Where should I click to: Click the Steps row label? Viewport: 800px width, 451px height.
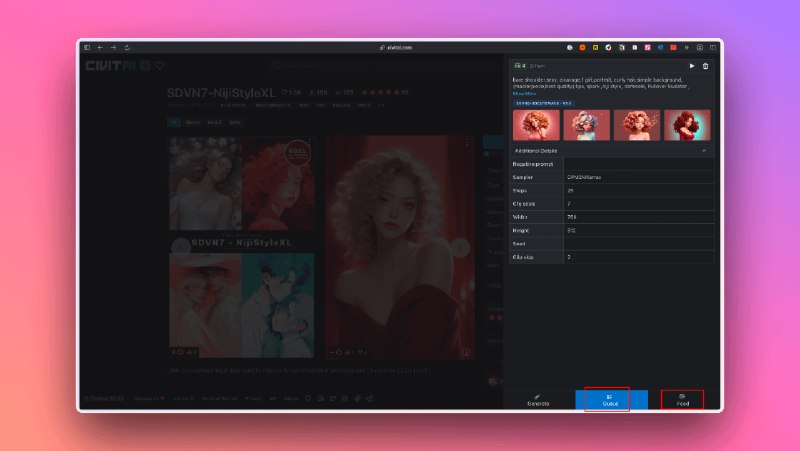tap(519, 191)
